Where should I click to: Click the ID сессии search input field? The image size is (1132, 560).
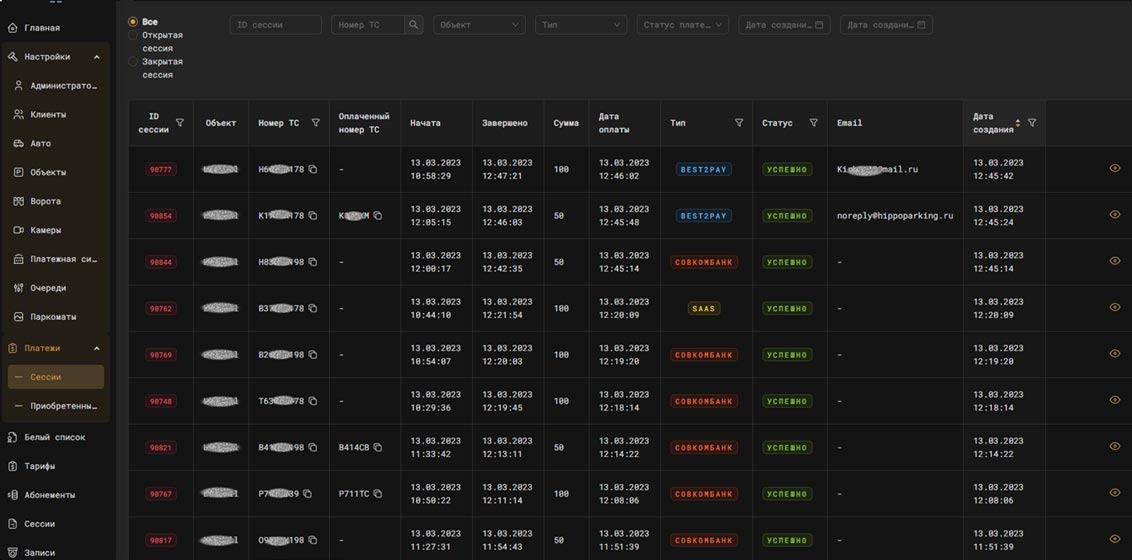pos(275,25)
